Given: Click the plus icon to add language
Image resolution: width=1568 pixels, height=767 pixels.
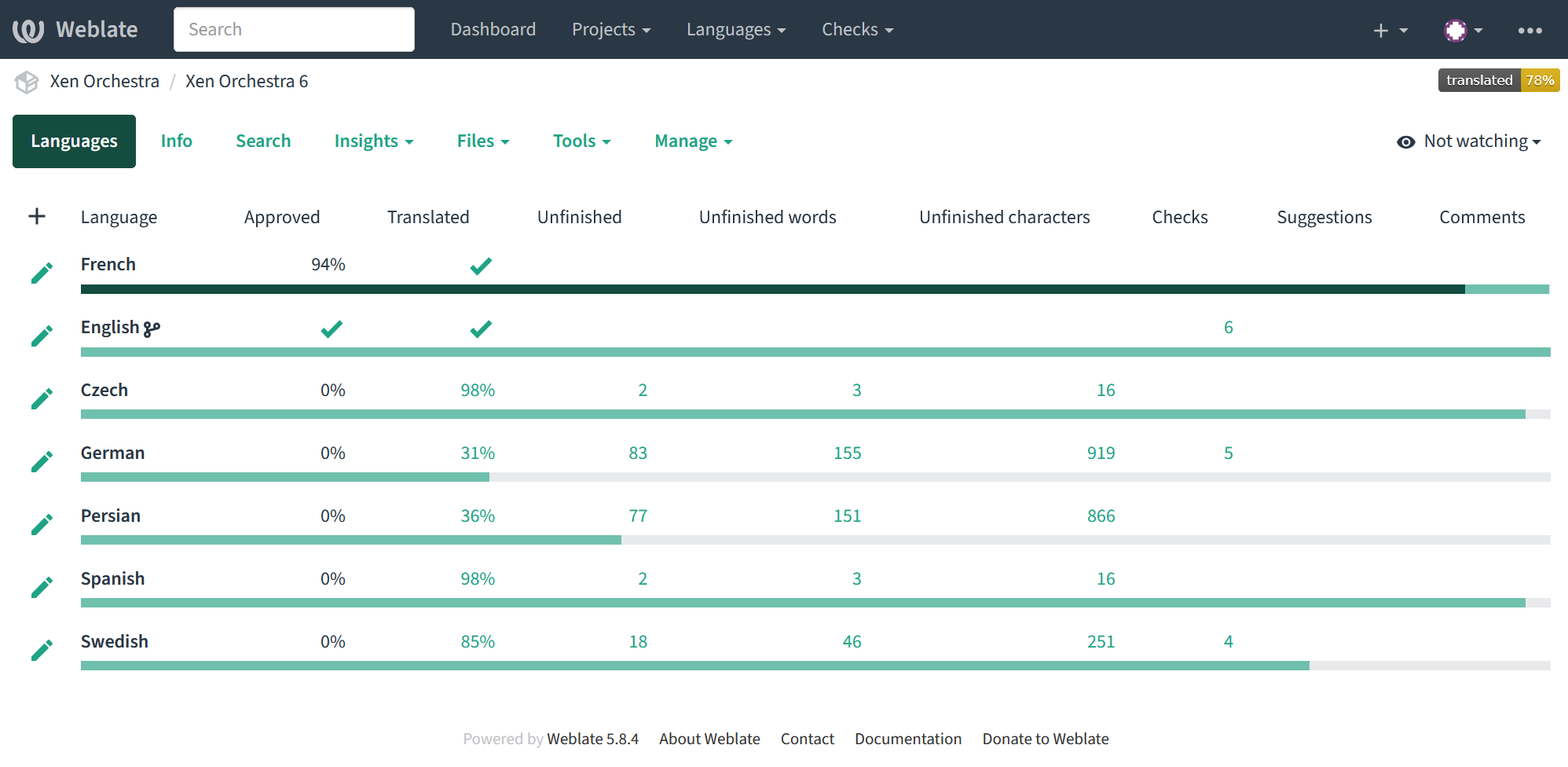Looking at the screenshot, I should [x=37, y=216].
